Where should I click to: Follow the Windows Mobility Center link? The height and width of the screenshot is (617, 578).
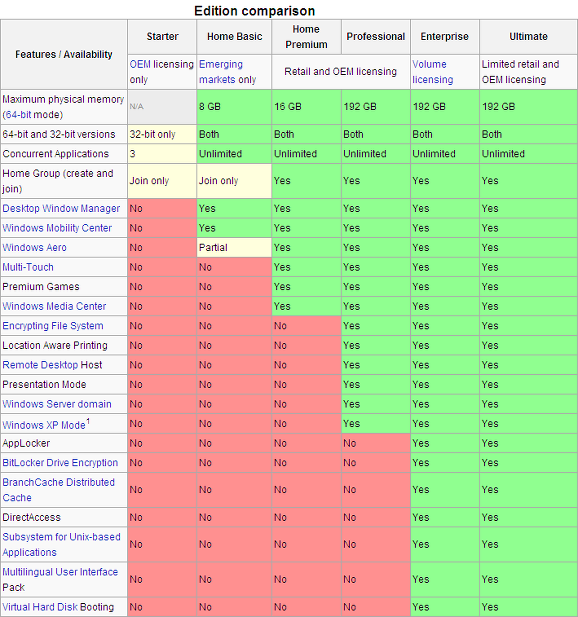click(57, 228)
